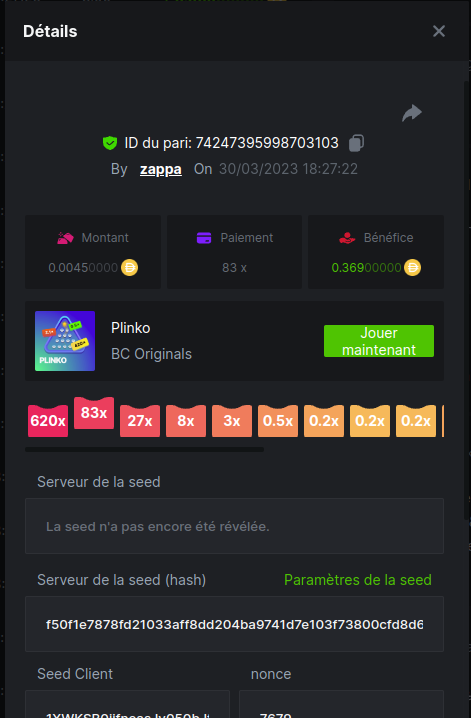Click the share arrow icon
This screenshot has height=718, width=471.
412,113
